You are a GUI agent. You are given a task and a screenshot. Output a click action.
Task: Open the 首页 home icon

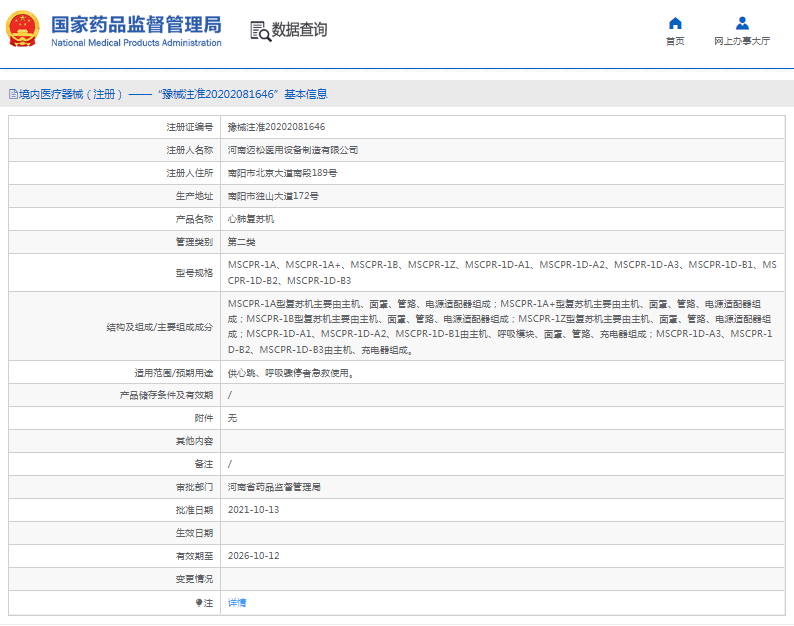tap(675, 23)
